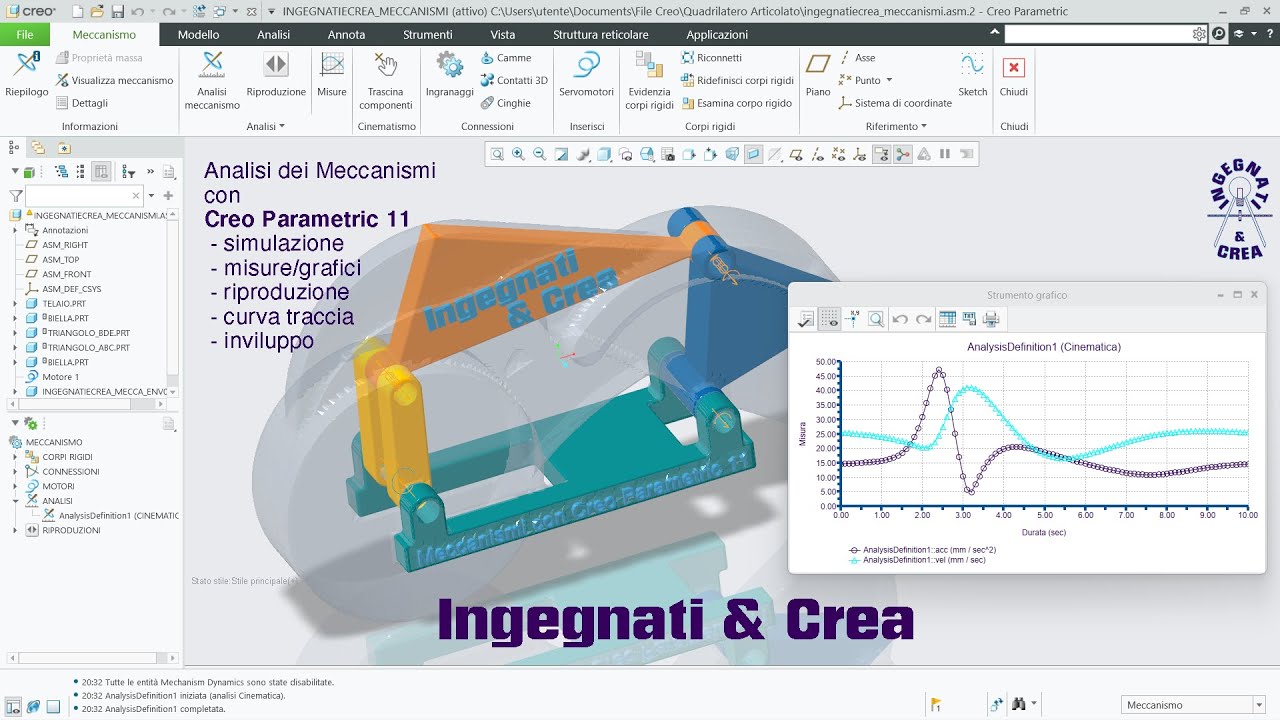Image resolution: width=1280 pixels, height=720 pixels.
Task: Click the Cinghie belts button
Action: point(505,102)
